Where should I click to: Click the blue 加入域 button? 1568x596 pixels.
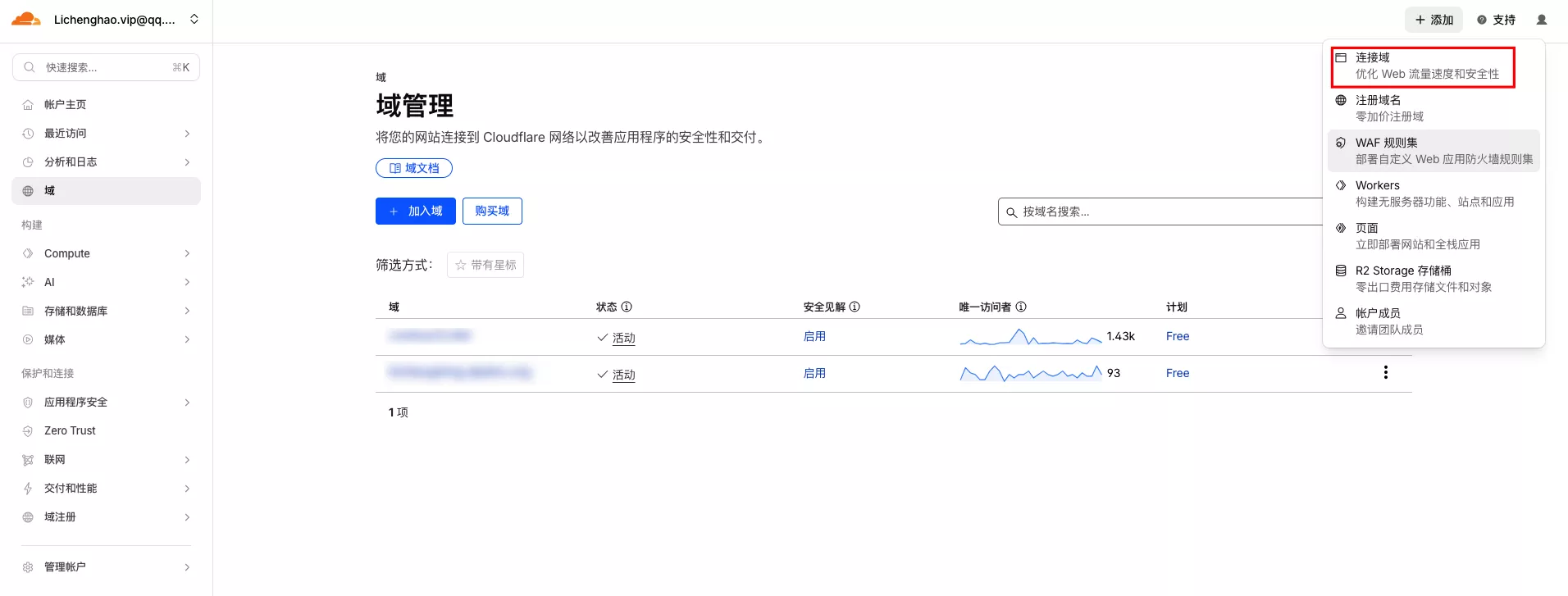(416, 211)
